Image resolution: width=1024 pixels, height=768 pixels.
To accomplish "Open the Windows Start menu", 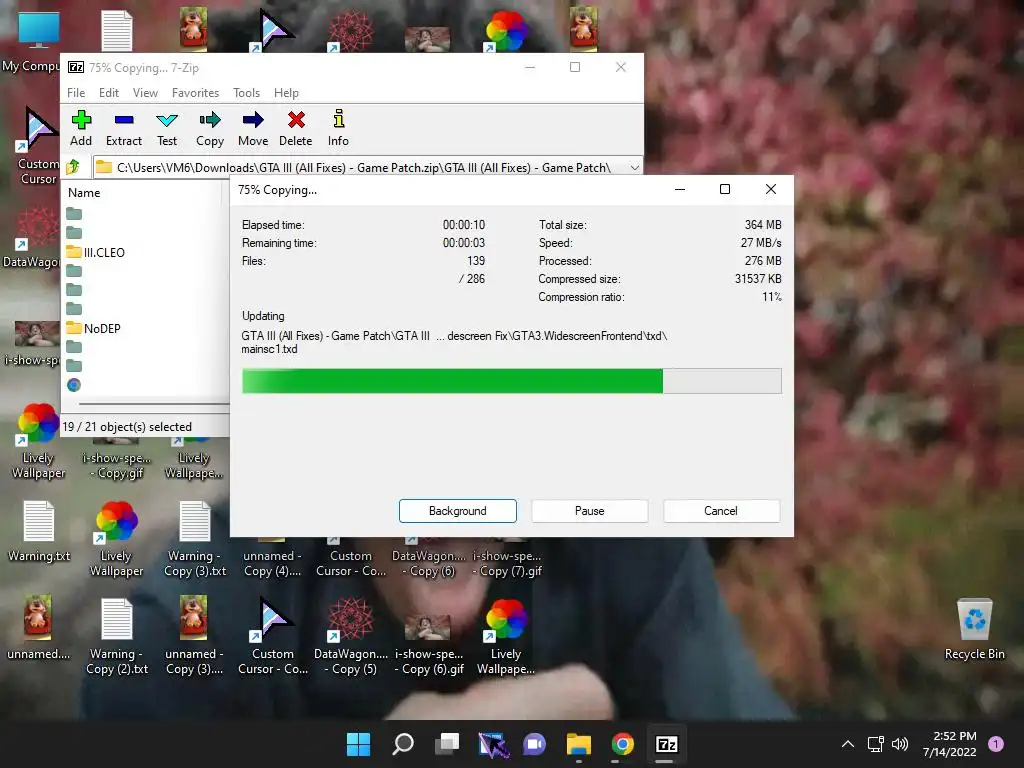I will point(358,744).
